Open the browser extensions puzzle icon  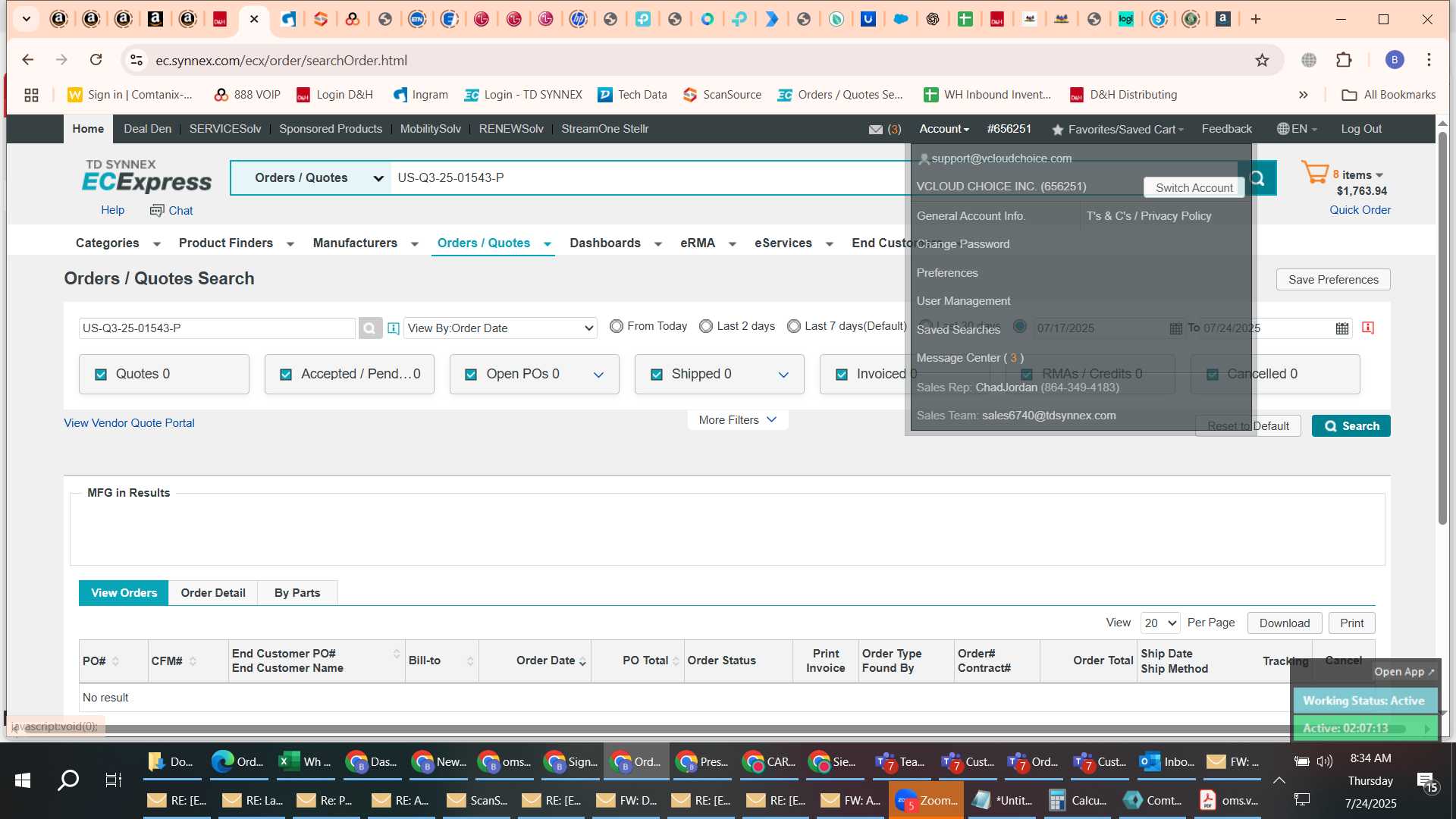[1344, 60]
